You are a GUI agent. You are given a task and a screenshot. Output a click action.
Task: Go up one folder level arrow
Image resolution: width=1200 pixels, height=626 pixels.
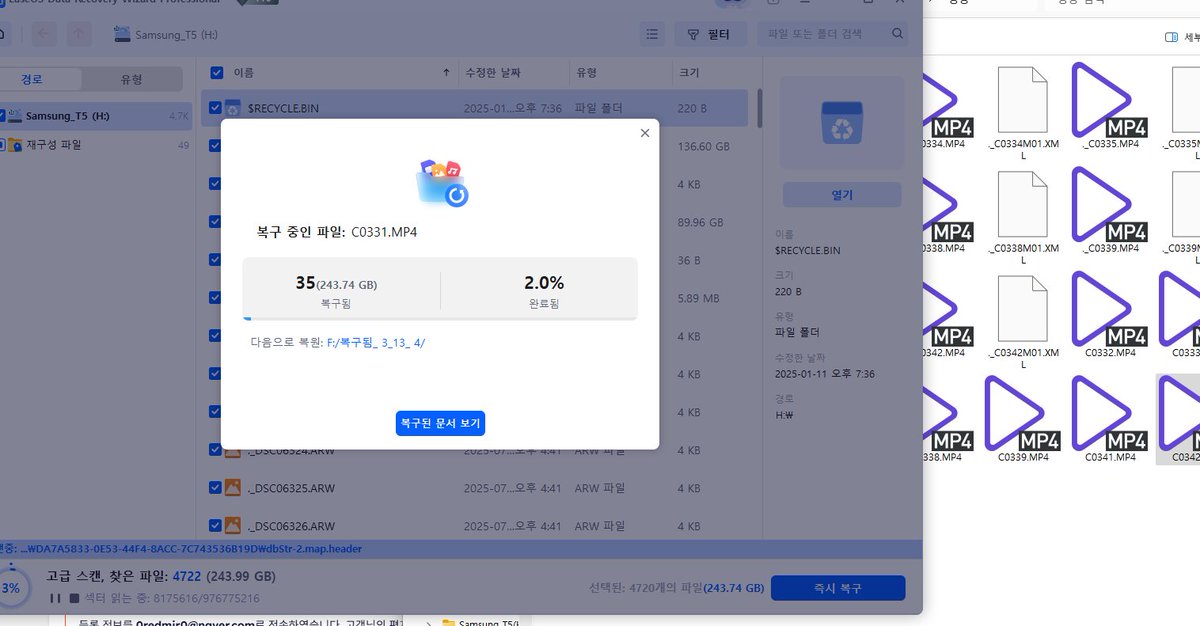point(80,34)
